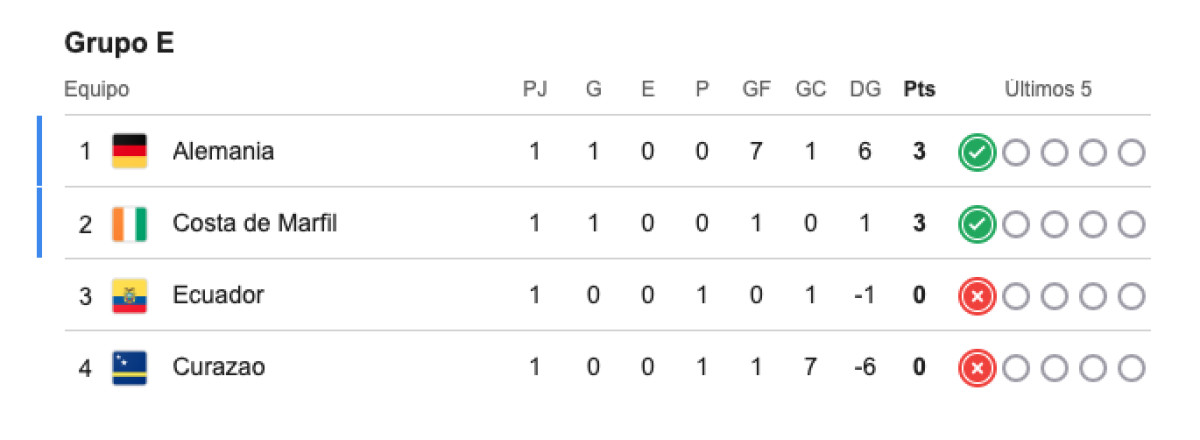Click Alemania's GF value of 7
This screenshot has height=440, width=1200.
756,151
